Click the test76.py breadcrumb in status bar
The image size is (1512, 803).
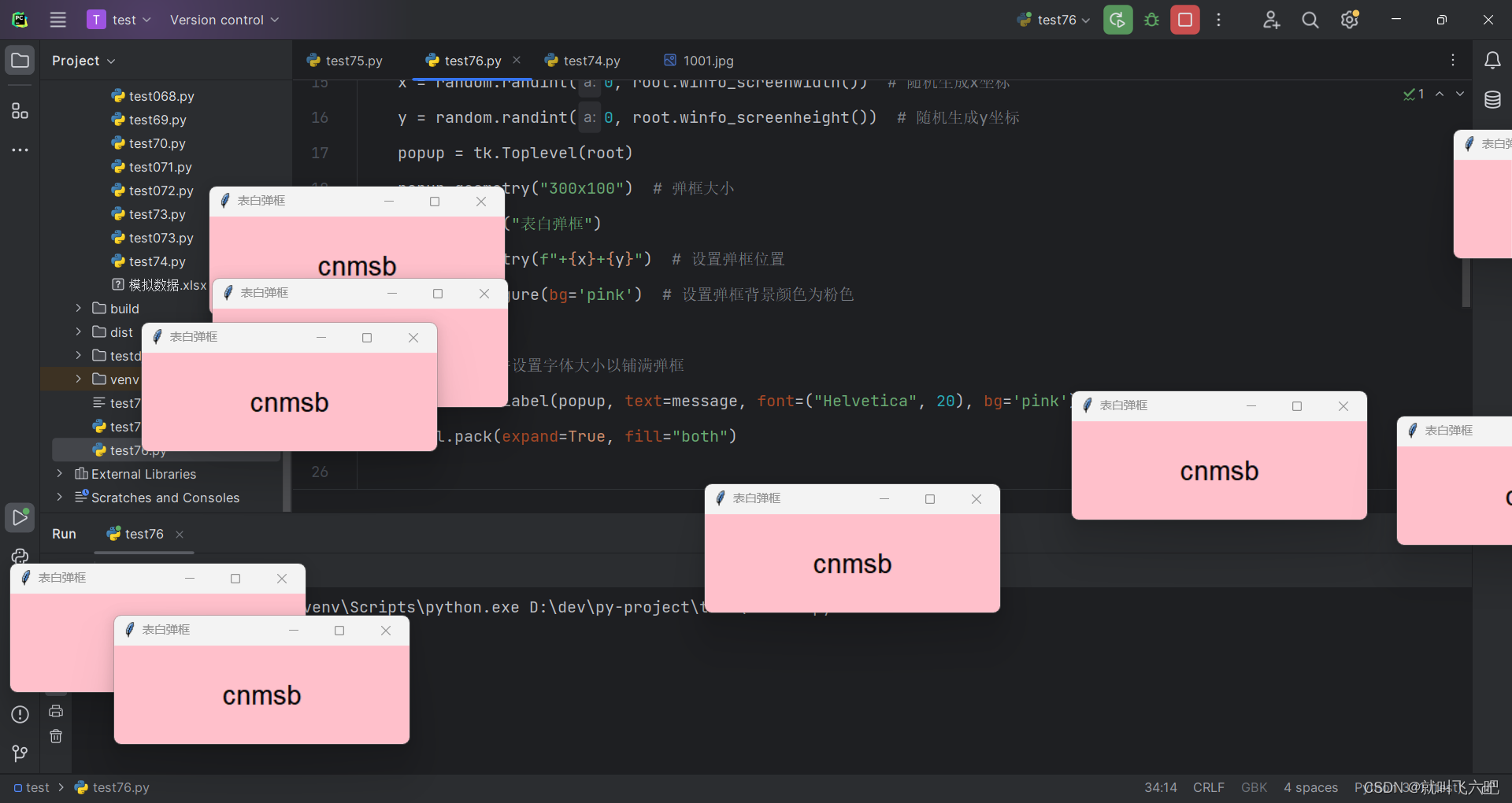112,787
